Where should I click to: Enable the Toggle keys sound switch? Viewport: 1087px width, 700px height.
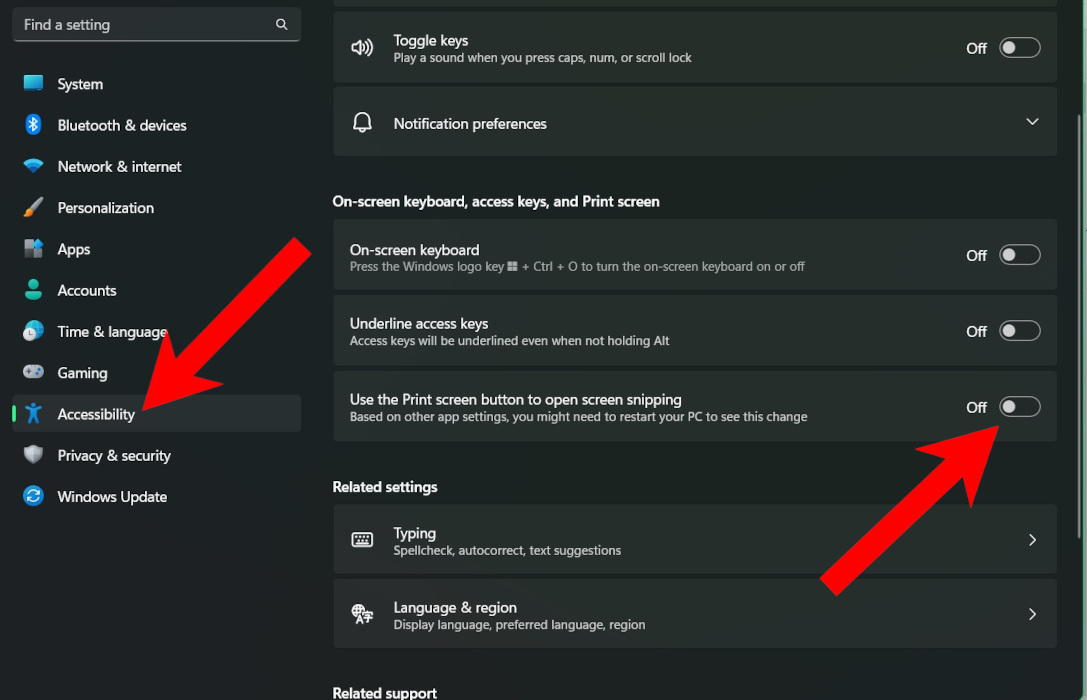tap(1019, 47)
